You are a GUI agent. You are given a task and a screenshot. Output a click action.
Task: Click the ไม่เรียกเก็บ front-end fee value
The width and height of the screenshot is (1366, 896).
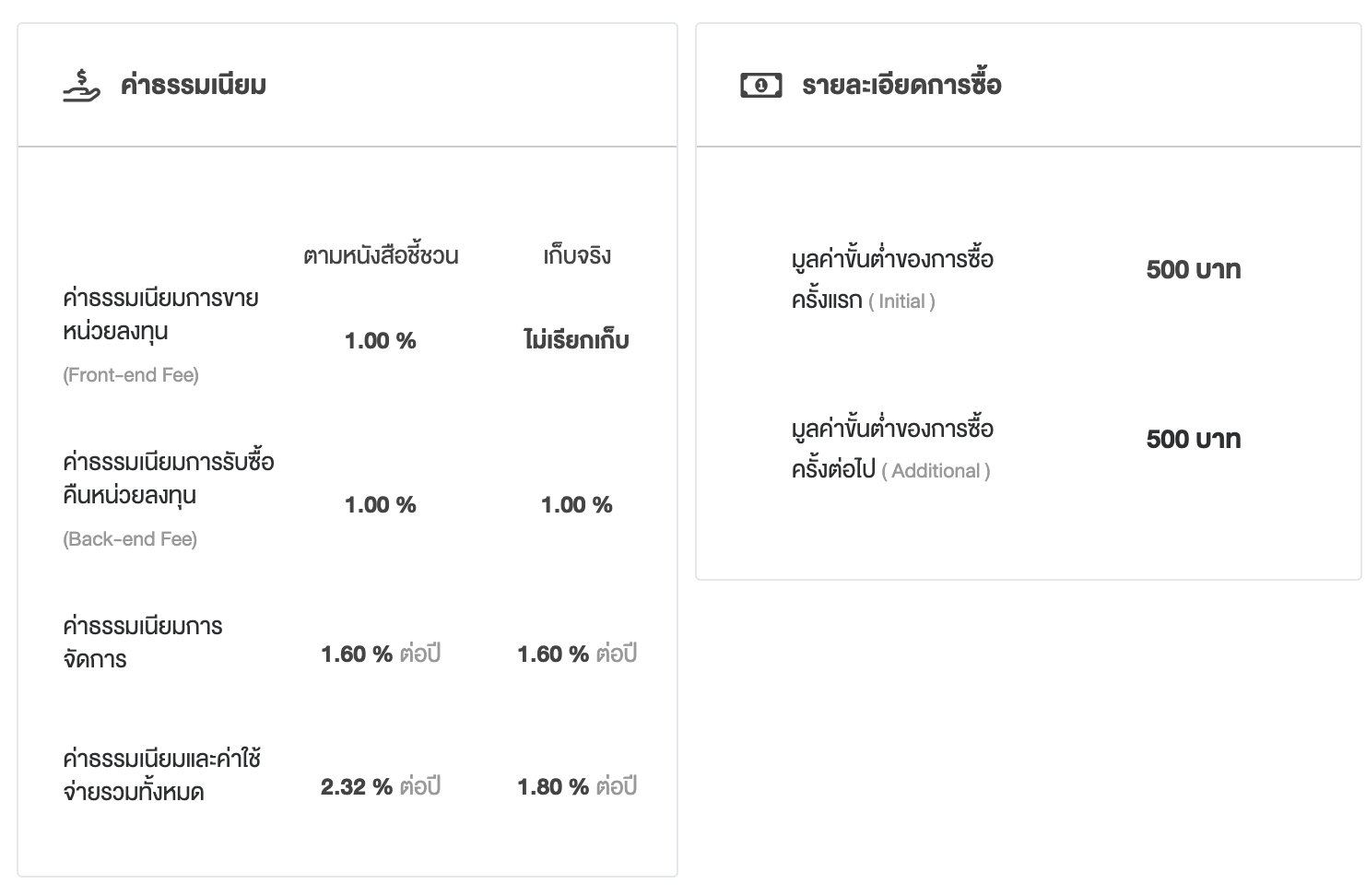click(x=577, y=341)
